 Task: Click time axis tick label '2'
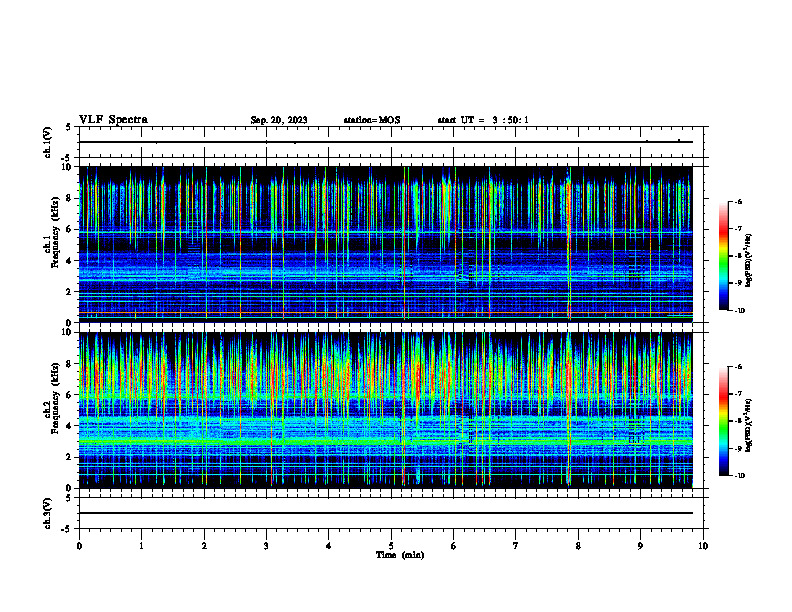click(204, 546)
